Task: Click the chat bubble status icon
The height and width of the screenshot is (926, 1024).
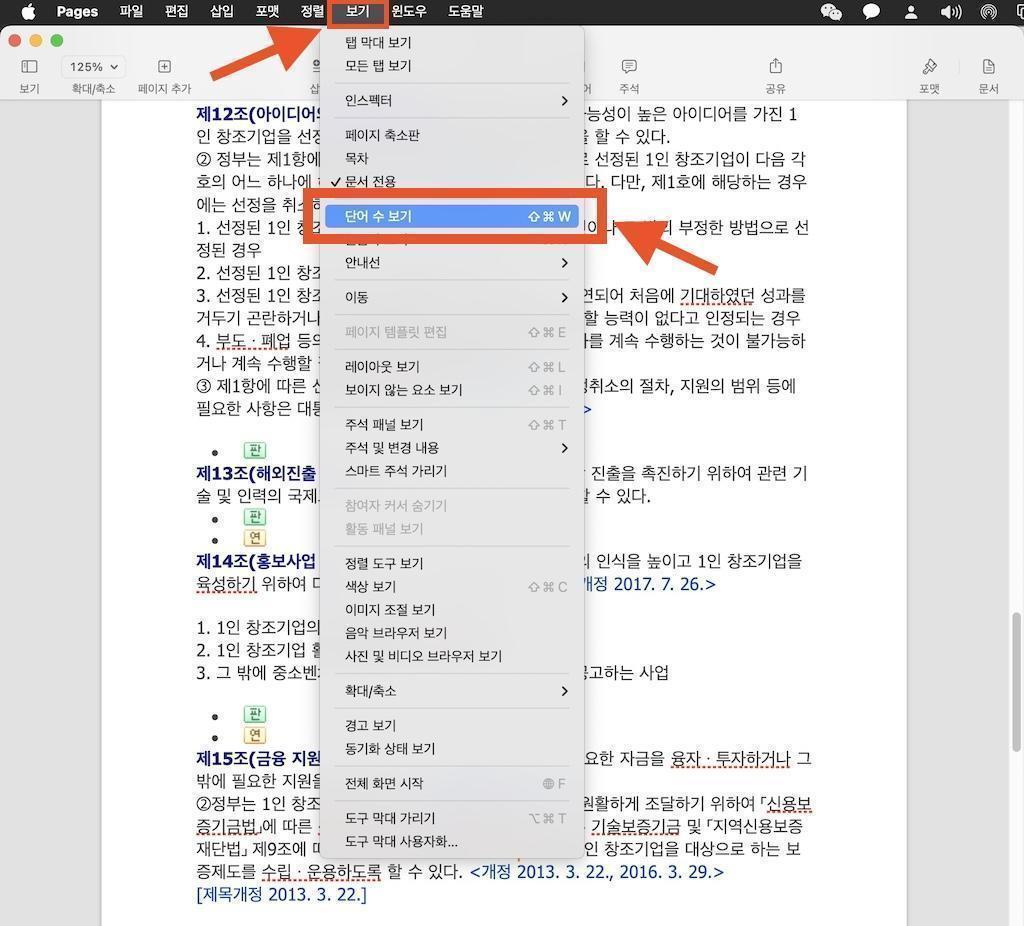Action: [x=871, y=12]
